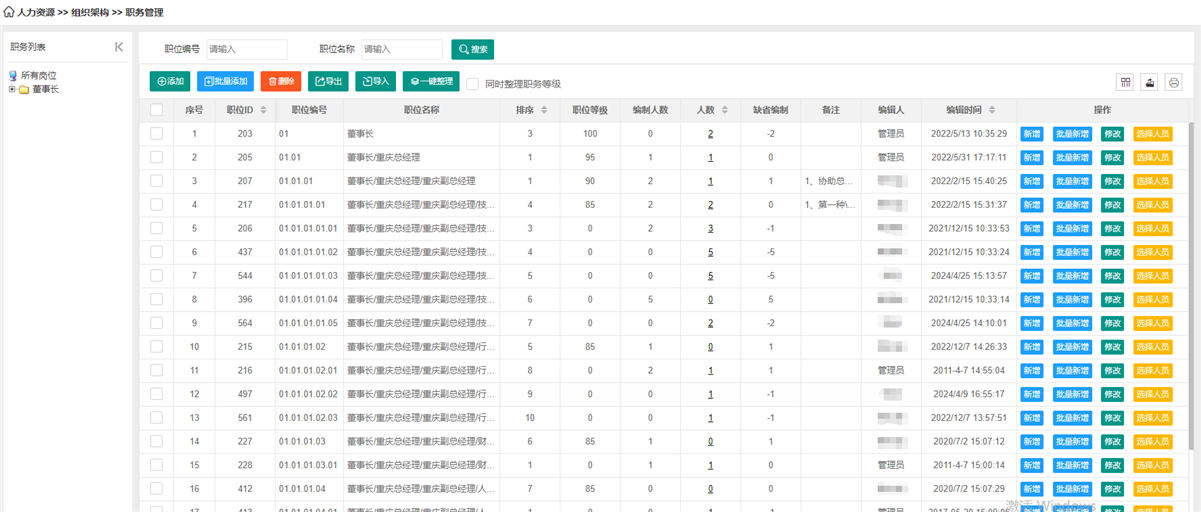Image resolution: width=1201 pixels, height=512 pixels.
Task: Click 编辑时间 cell 2022/5/13 10:35:29
Action: point(968,133)
